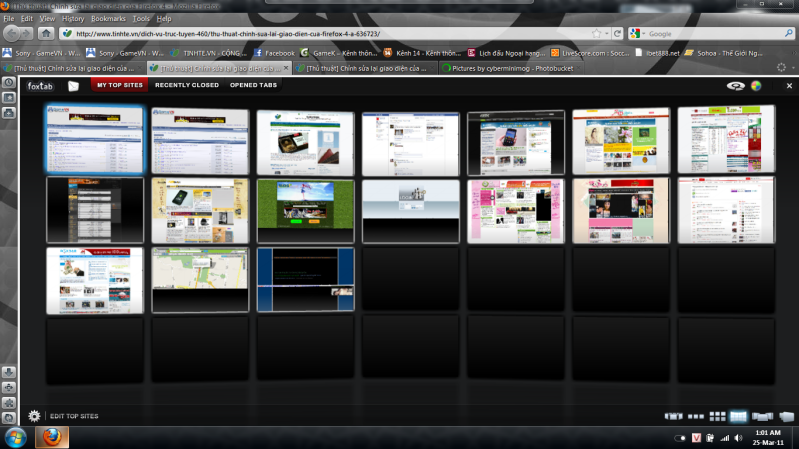Open the Bookmarks menu
Image resolution: width=799 pixels, height=449 pixels.
point(108,18)
